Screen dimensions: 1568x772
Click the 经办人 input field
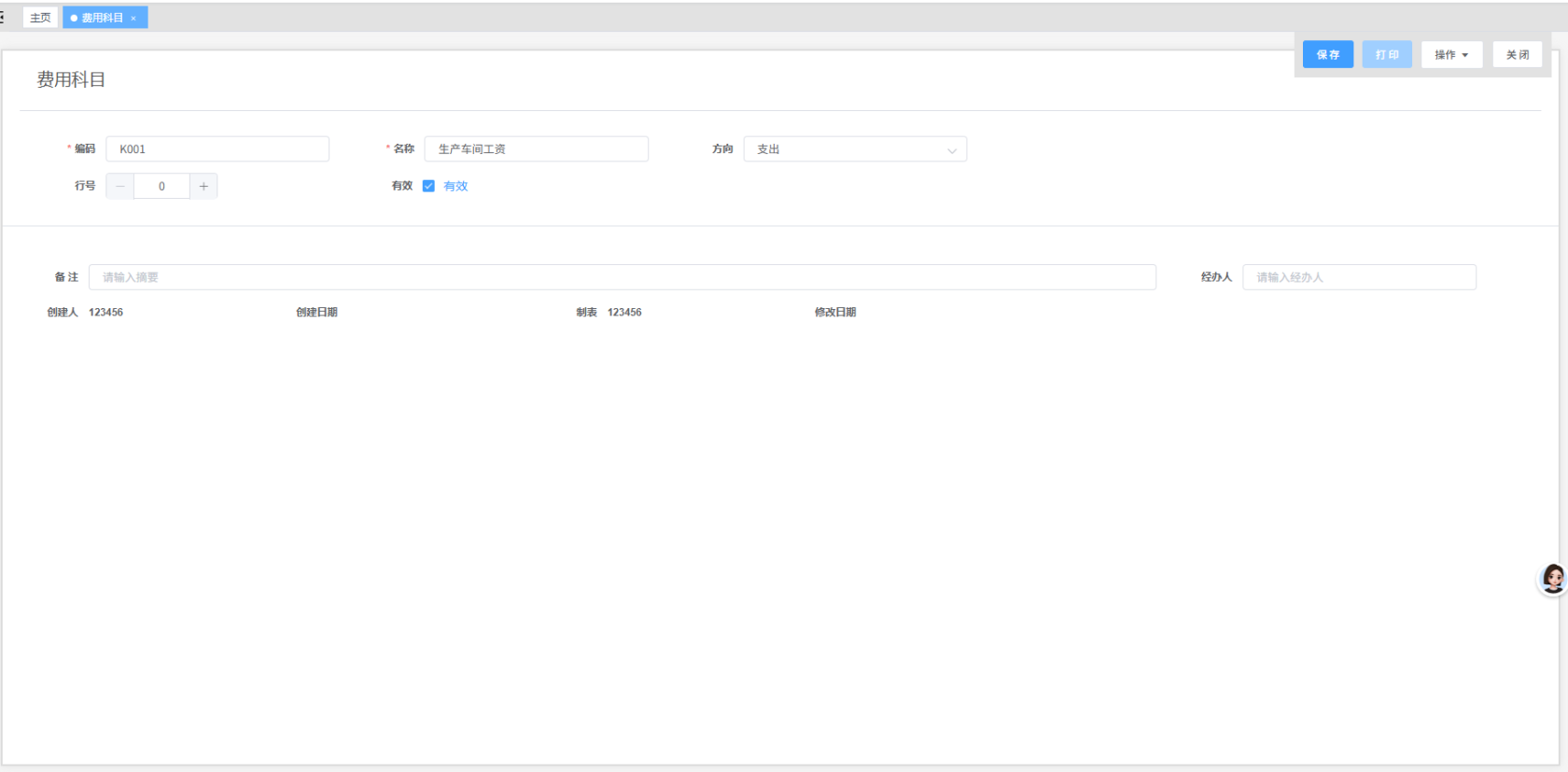click(1359, 277)
